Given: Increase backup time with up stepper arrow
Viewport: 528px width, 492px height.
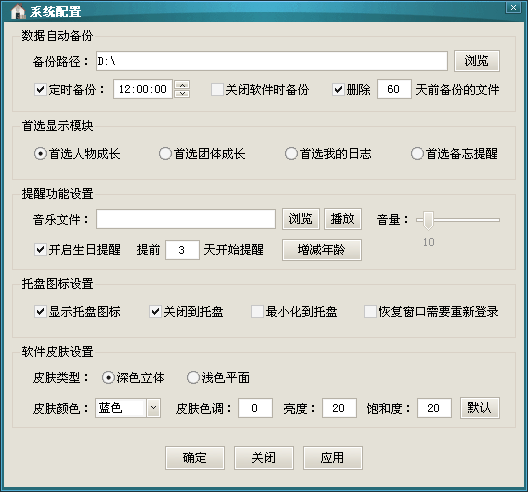Looking at the screenshot, I should click(182, 85).
